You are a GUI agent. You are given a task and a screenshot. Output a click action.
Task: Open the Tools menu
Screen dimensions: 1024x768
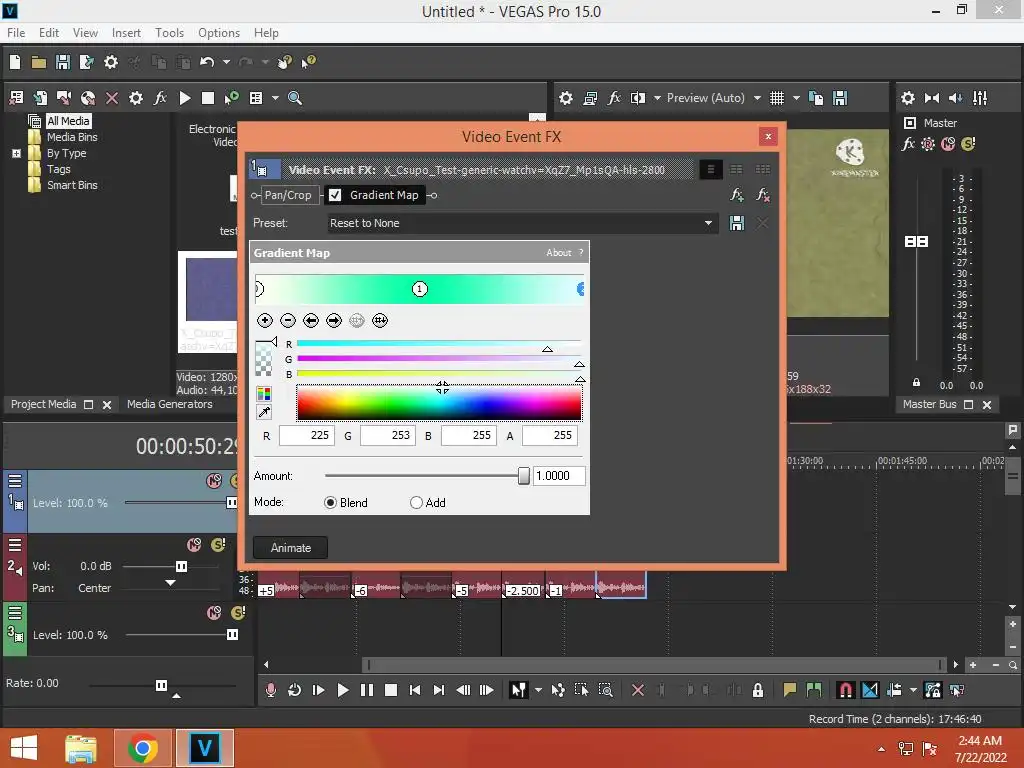[169, 33]
